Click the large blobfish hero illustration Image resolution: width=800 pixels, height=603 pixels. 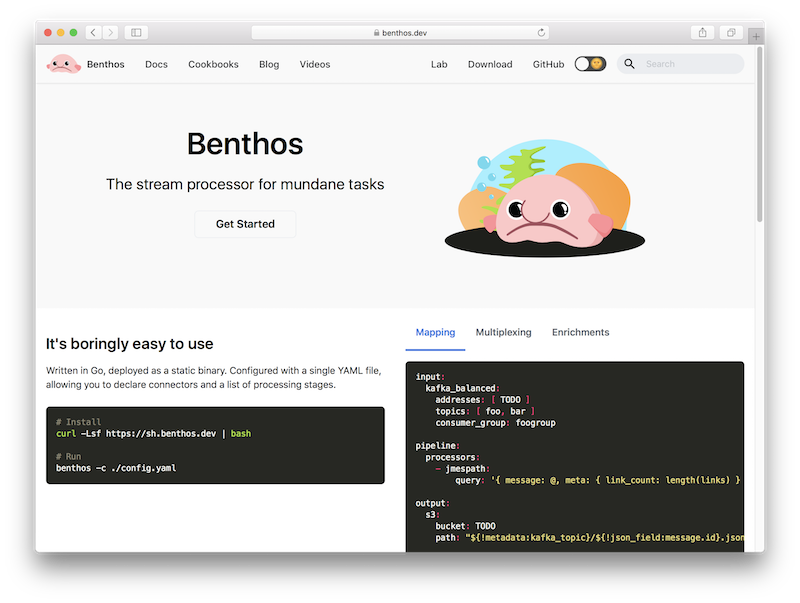click(544, 198)
